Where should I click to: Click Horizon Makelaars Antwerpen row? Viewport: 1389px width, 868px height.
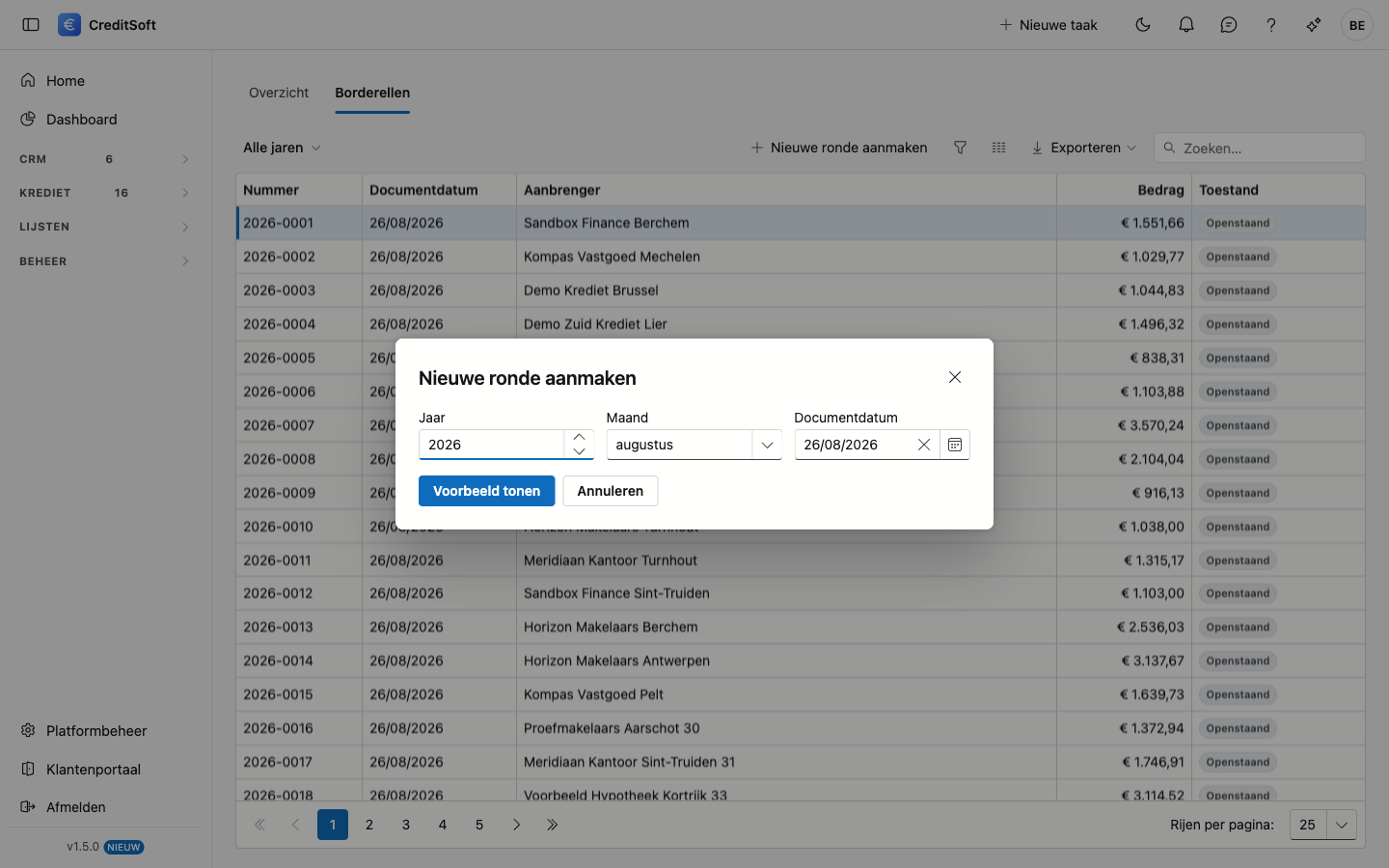[x=801, y=661]
